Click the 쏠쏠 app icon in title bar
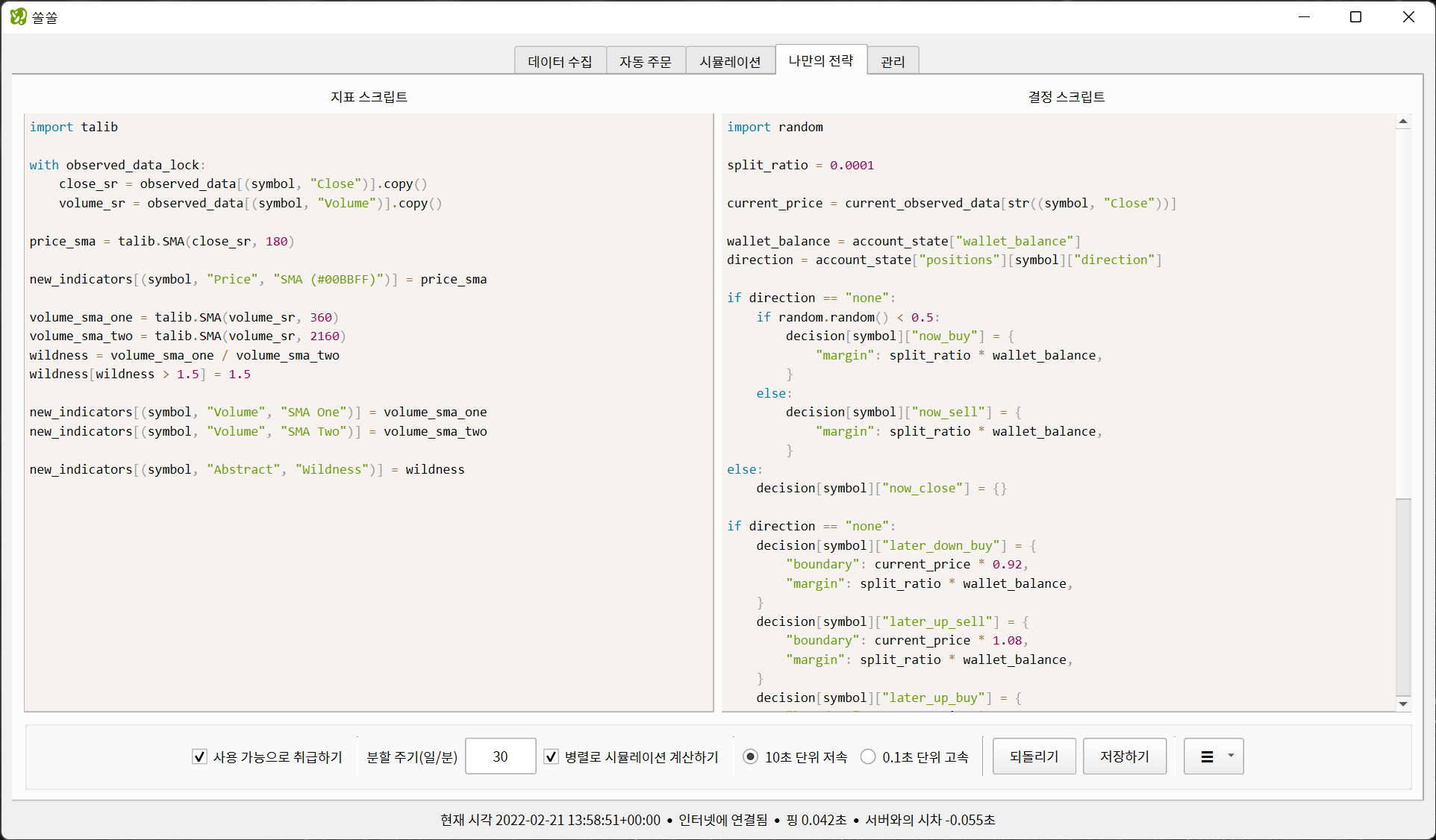The height and width of the screenshot is (840, 1436). (x=18, y=16)
